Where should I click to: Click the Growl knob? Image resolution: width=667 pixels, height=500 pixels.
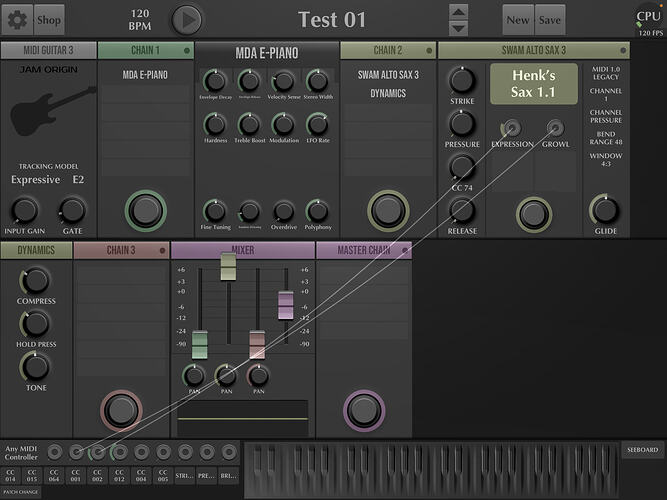555,128
